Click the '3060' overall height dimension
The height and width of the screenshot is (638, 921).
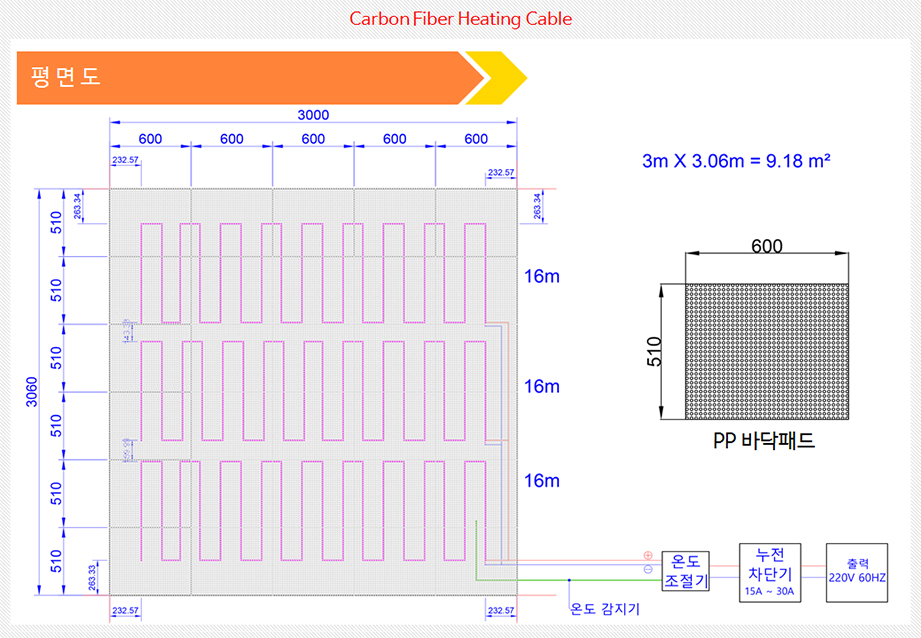[x=32, y=392]
